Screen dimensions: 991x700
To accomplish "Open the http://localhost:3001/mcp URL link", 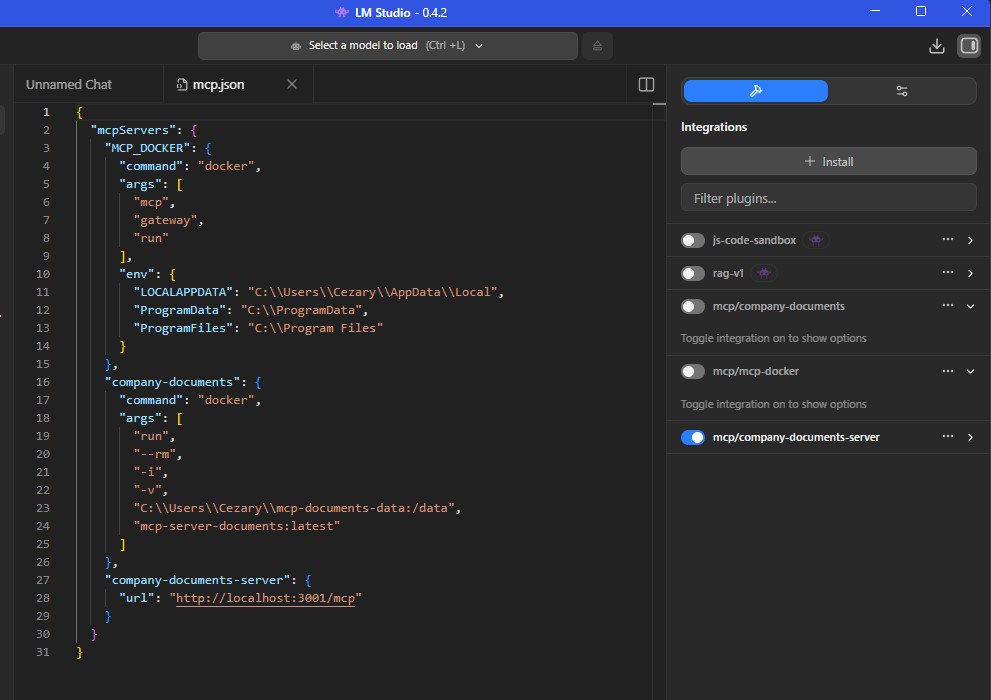I will pyautogui.click(x=265, y=598).
